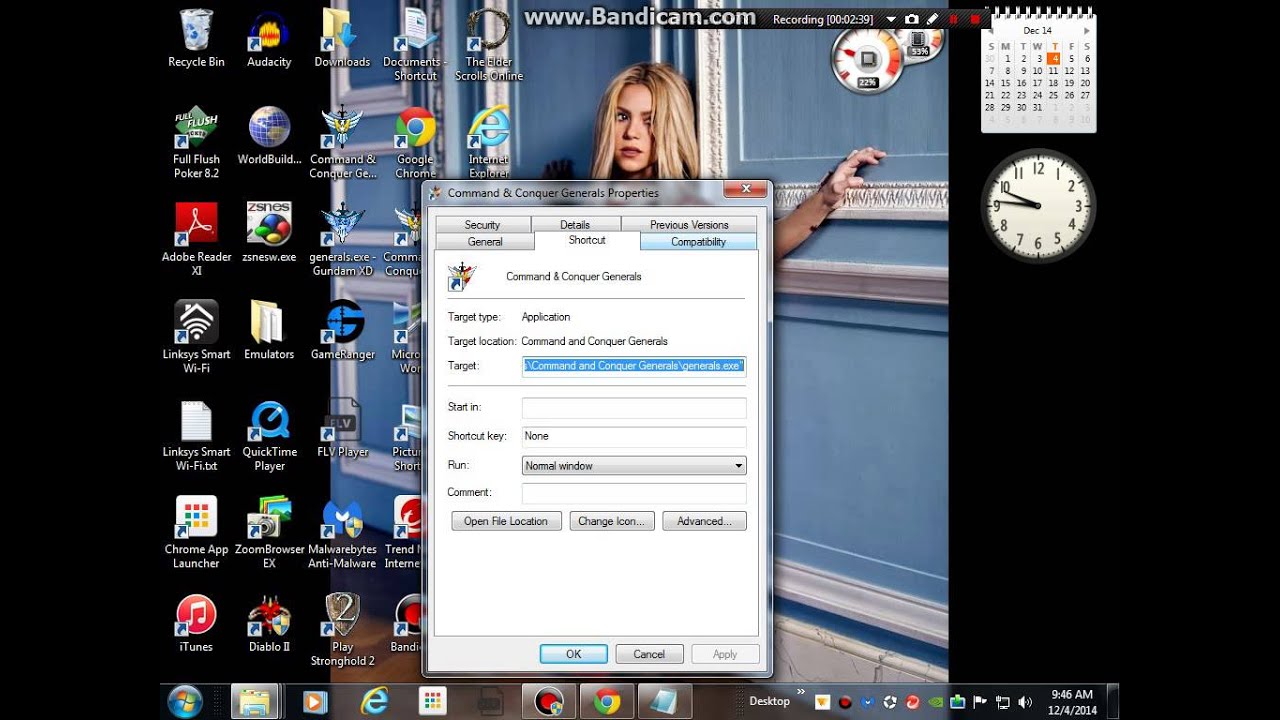Select the Downloads folder shortcut
The height and width of the screenshot is (720, 1280).
(x=342, y=38)
